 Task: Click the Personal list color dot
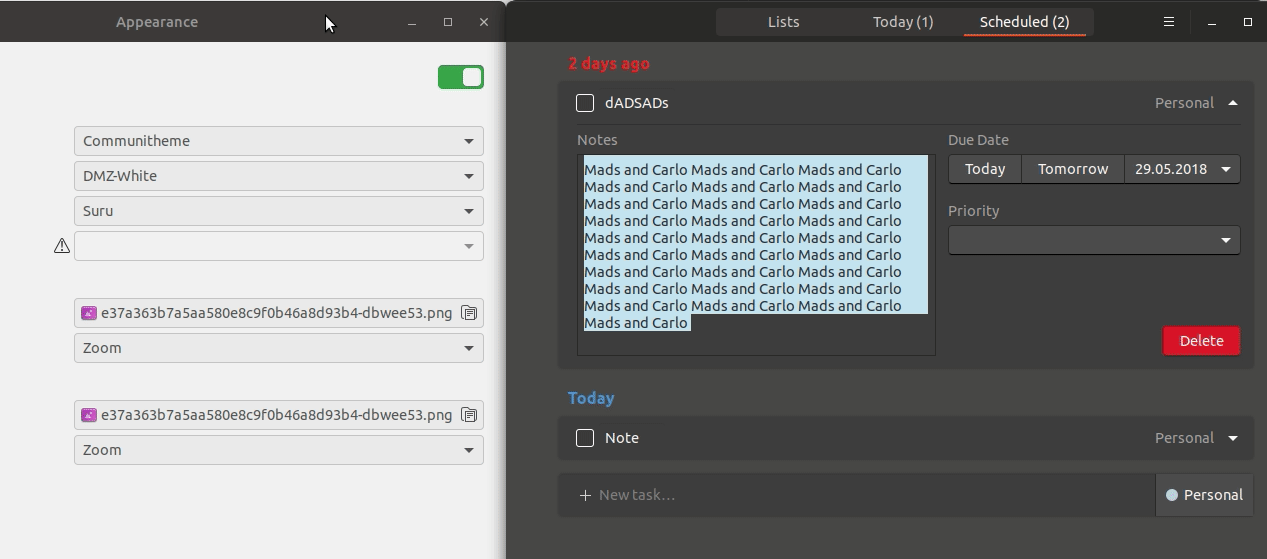[x=1172, y=495]
